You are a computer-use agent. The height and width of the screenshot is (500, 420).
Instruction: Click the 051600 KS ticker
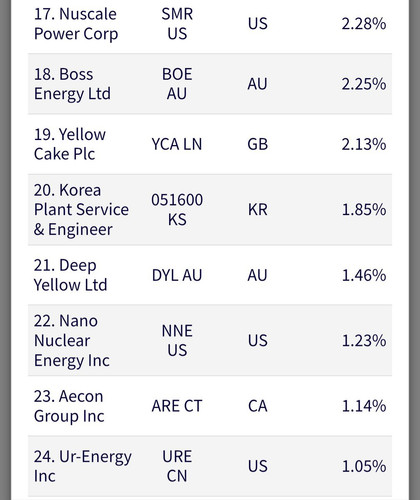pyautogui.click(x=177, y=209)
